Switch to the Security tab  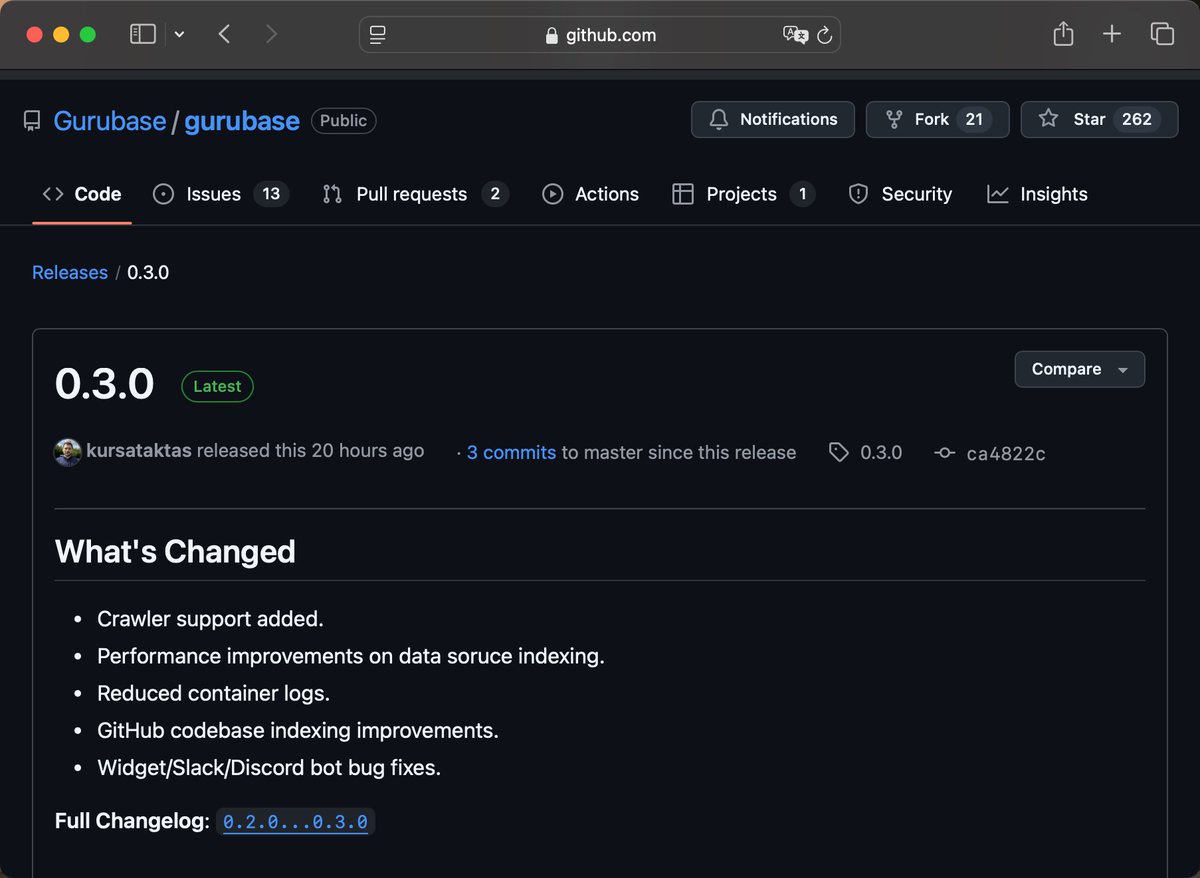coord(900,194)
